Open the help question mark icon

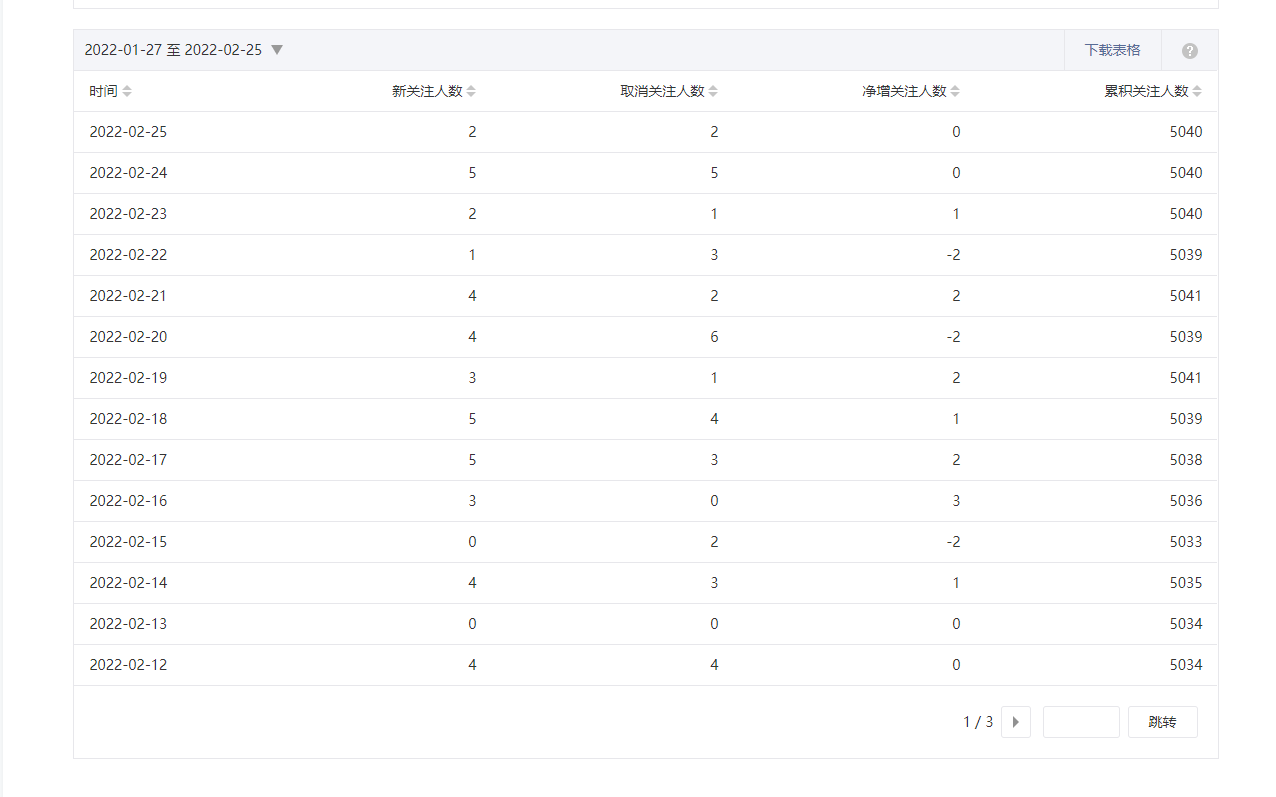tap(1189, 51)
